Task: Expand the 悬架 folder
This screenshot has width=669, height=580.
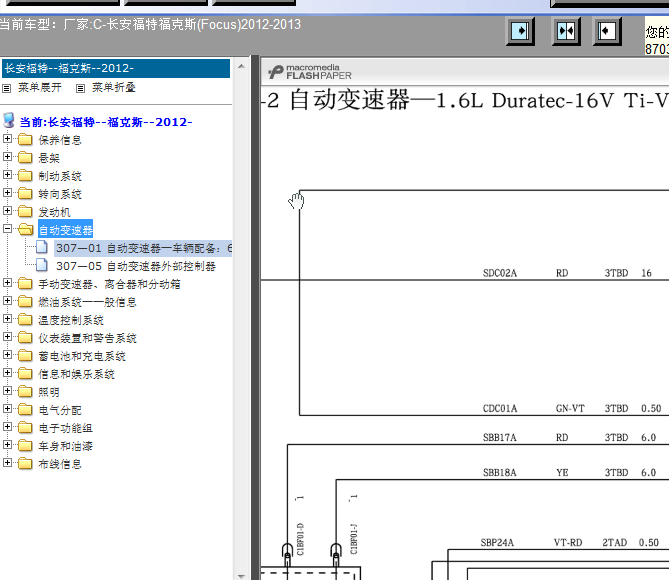Action: [7, 157]
